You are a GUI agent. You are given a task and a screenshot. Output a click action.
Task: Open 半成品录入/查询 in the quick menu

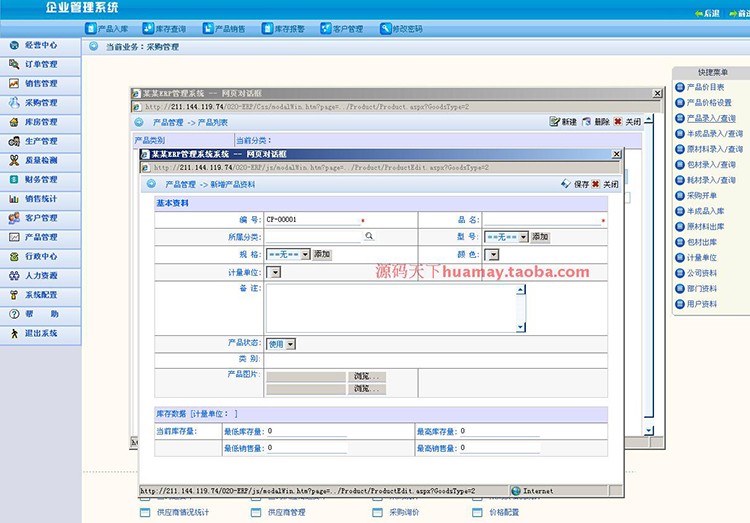(709, 134)
